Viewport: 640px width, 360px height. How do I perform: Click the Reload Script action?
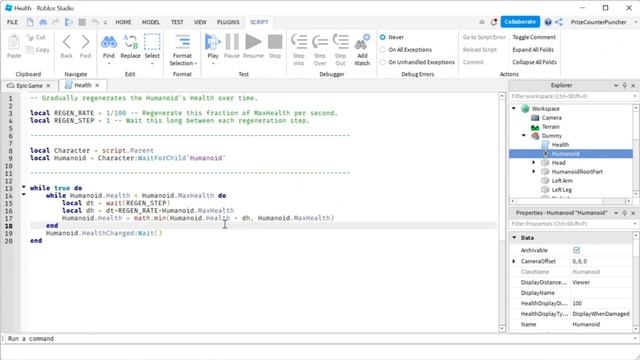[480, 50]
